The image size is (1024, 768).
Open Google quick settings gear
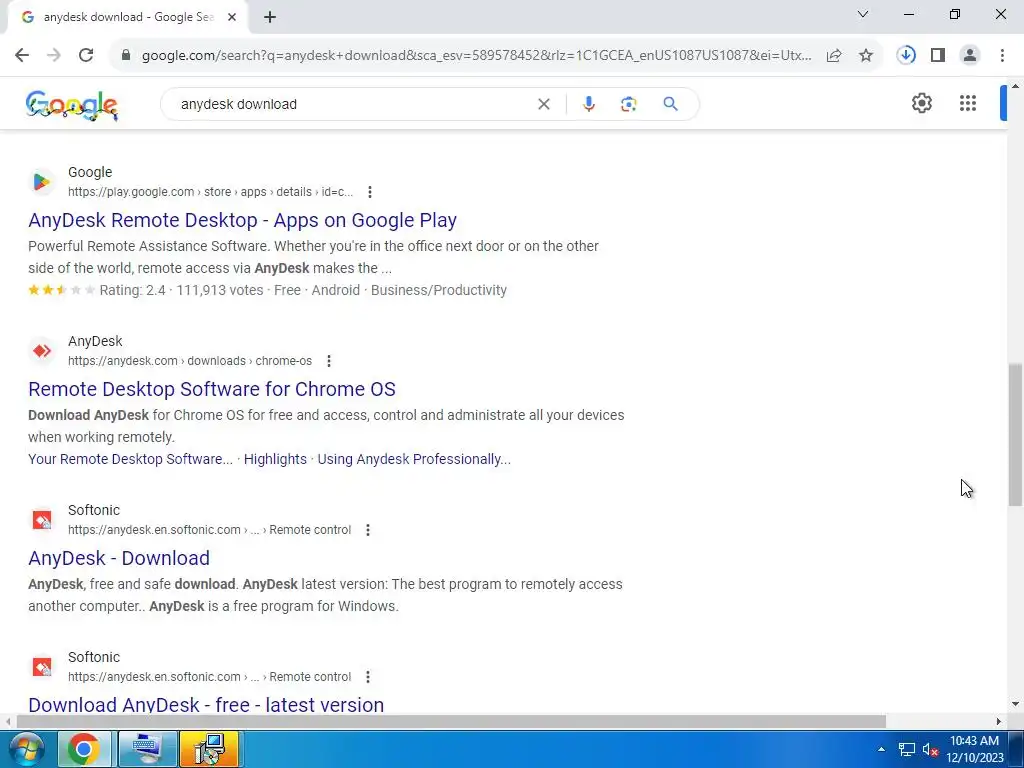[x=921, y=103]
